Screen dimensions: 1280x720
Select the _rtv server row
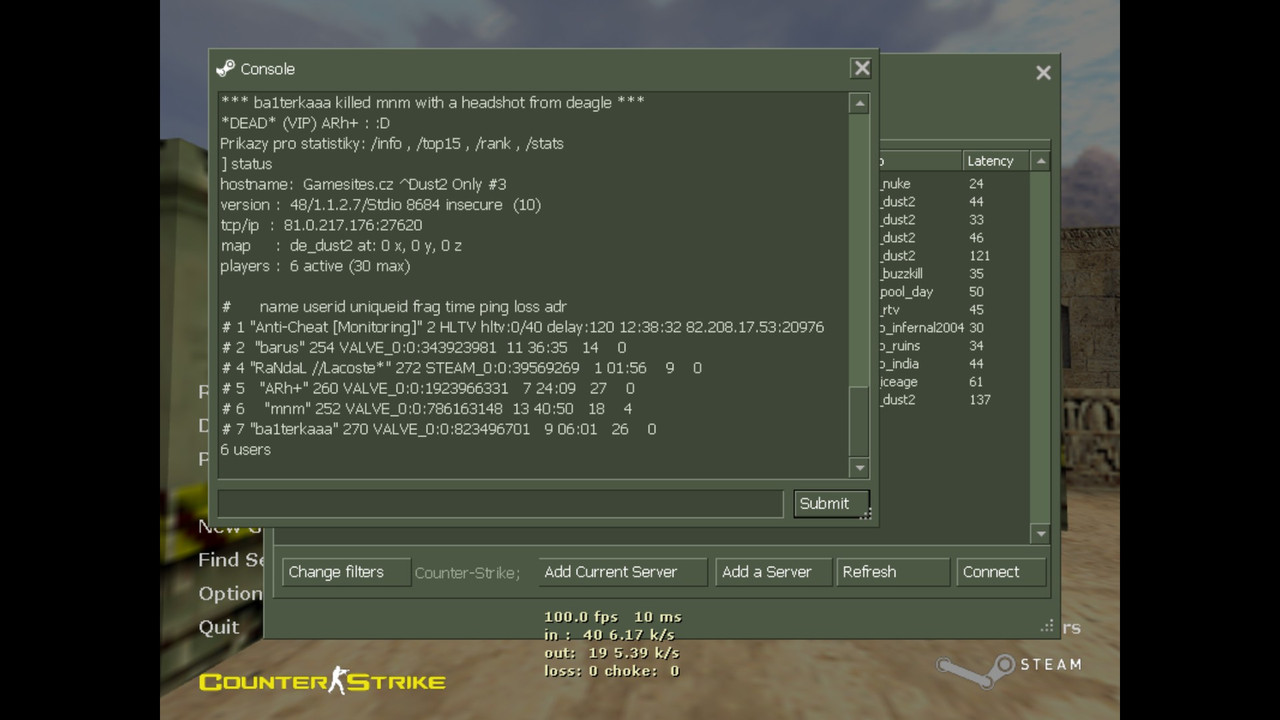953,310
